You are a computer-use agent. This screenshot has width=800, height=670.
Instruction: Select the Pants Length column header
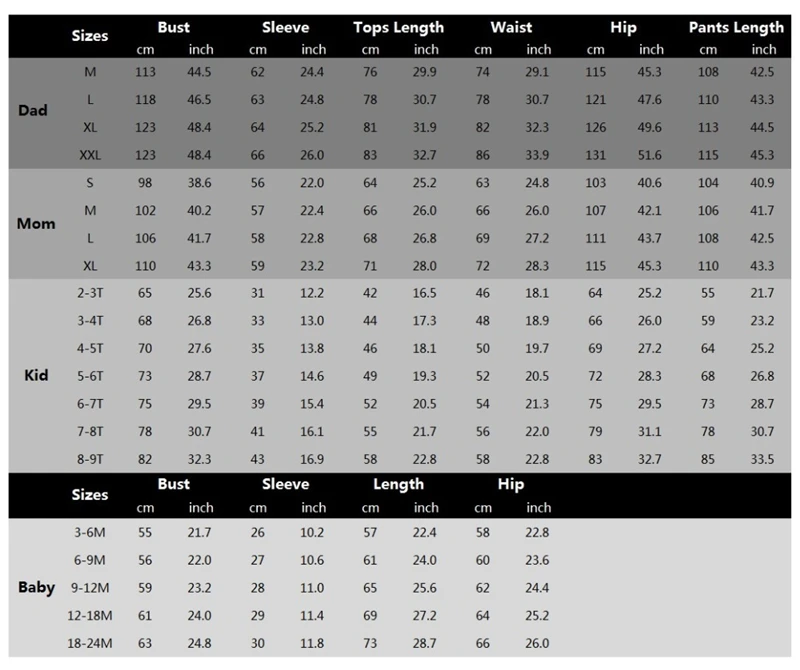point(736,27)
